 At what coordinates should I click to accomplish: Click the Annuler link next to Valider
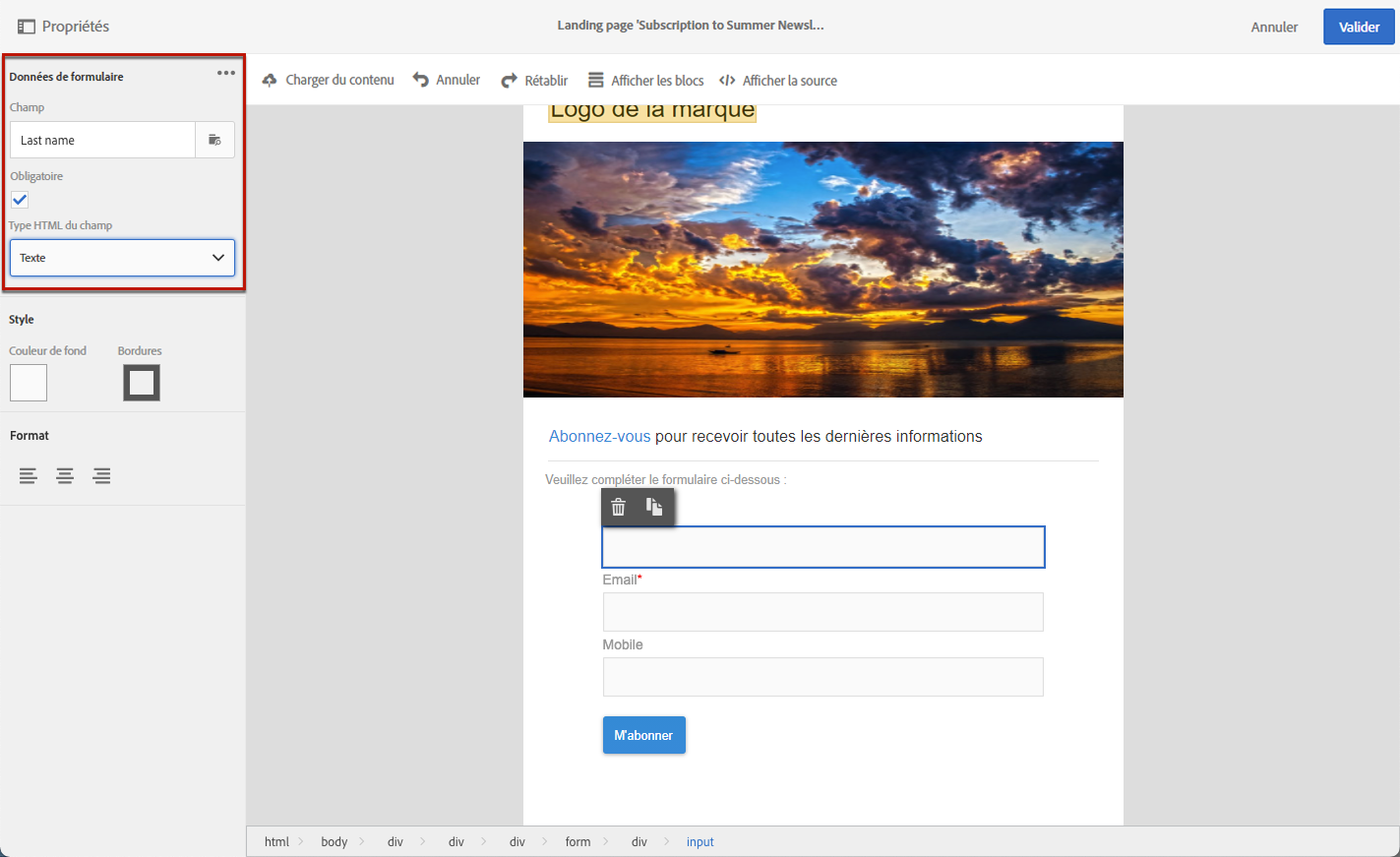(1274, 27)
